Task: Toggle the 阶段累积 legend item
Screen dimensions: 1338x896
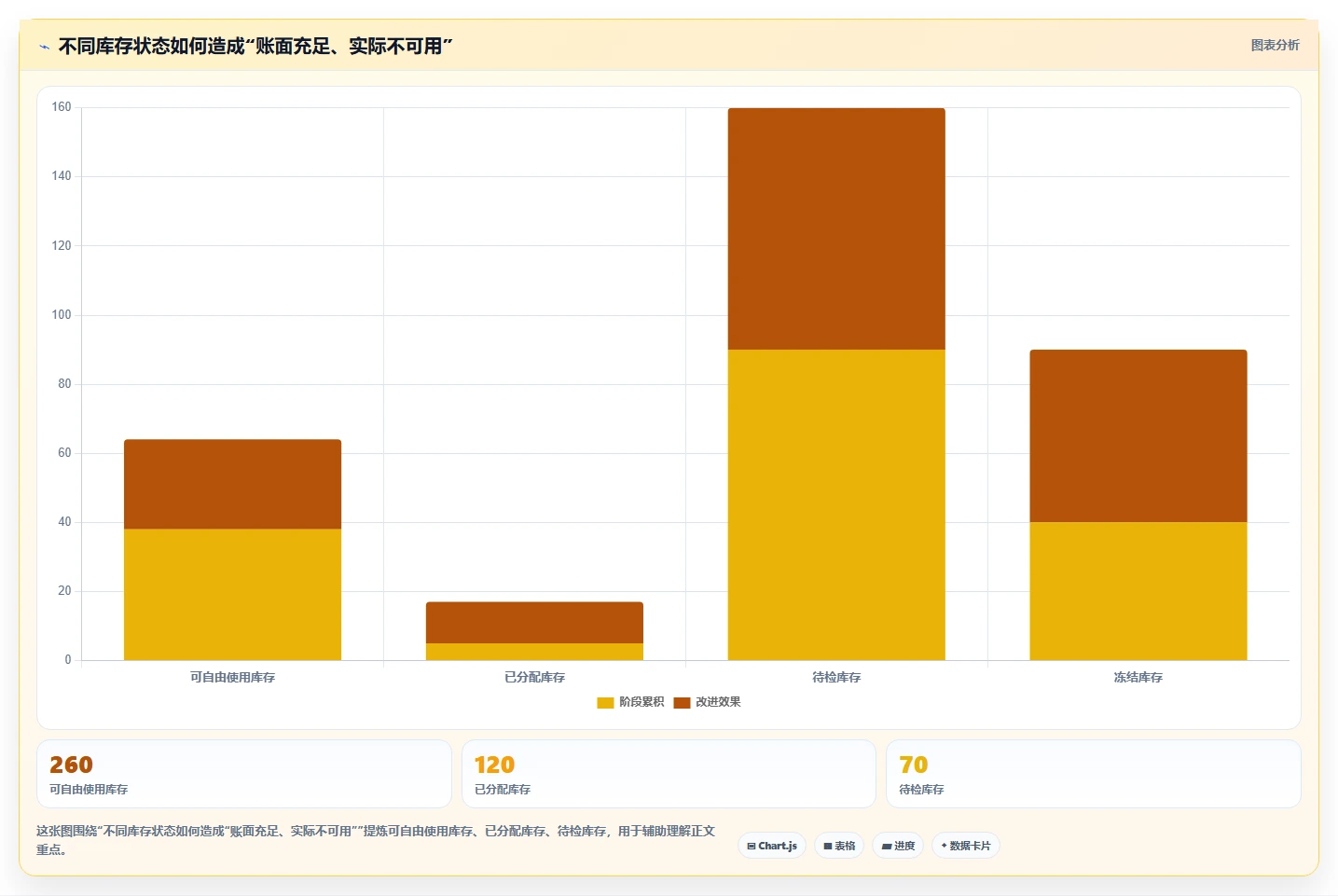Action: tap(630, 702)
